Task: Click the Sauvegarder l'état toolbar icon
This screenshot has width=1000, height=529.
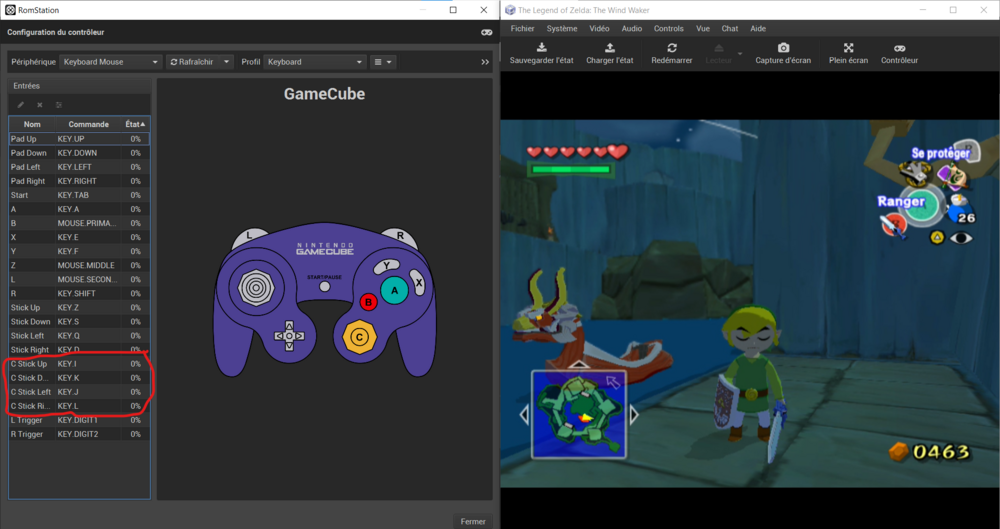Action: 541,48
